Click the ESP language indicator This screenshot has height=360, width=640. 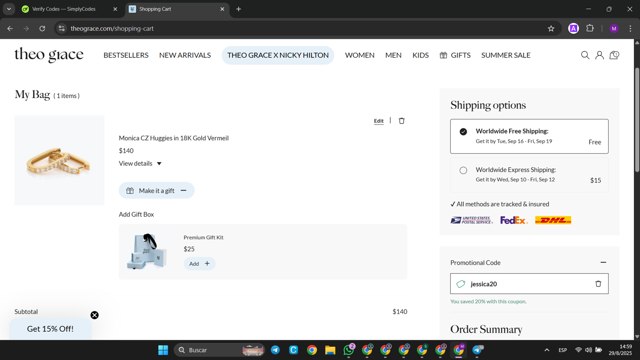[x=562, y=350]
